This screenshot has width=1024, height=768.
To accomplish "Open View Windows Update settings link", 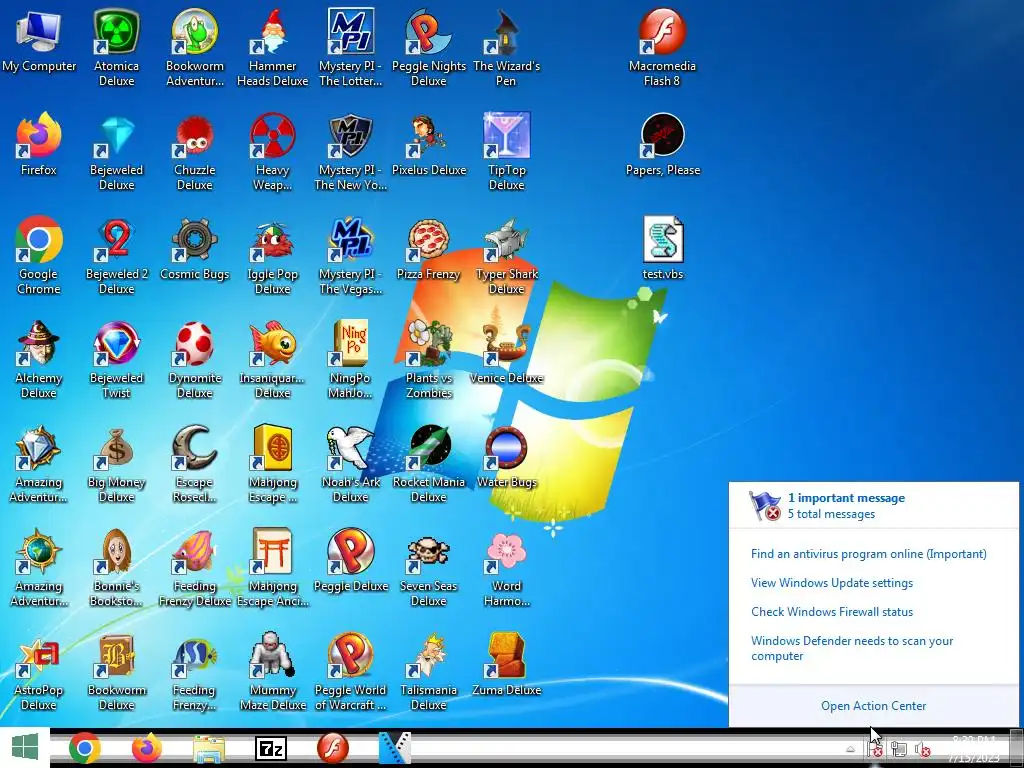I will click(832, 583).
